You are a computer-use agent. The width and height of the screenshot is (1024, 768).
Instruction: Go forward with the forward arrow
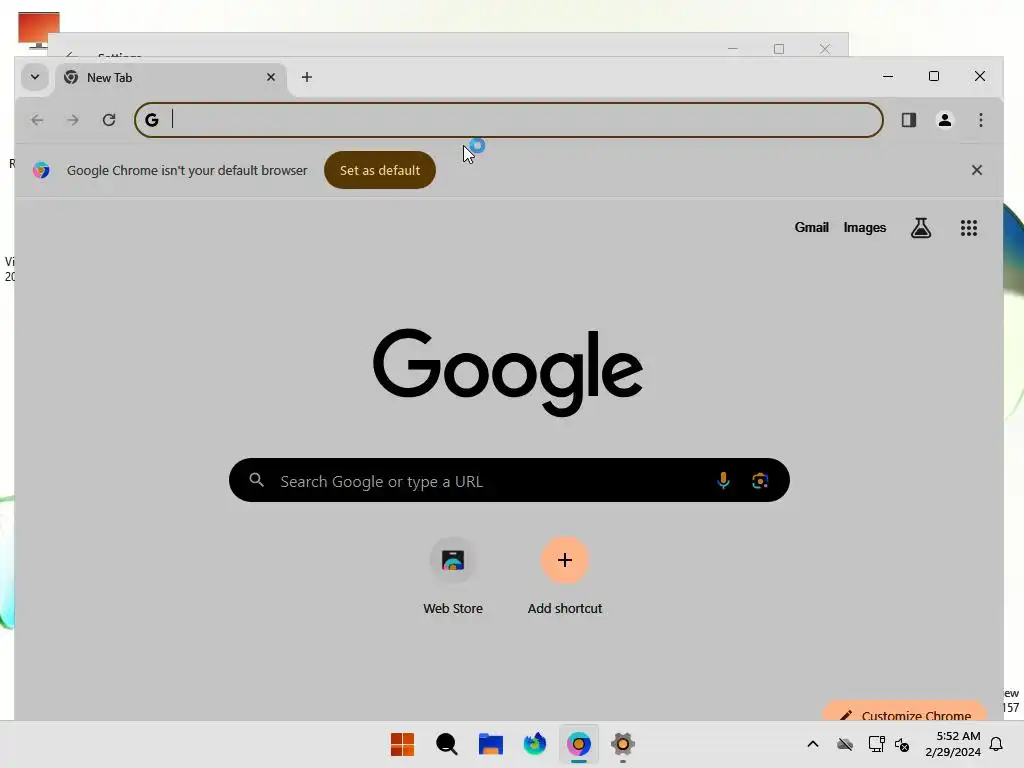click(73, 120)
